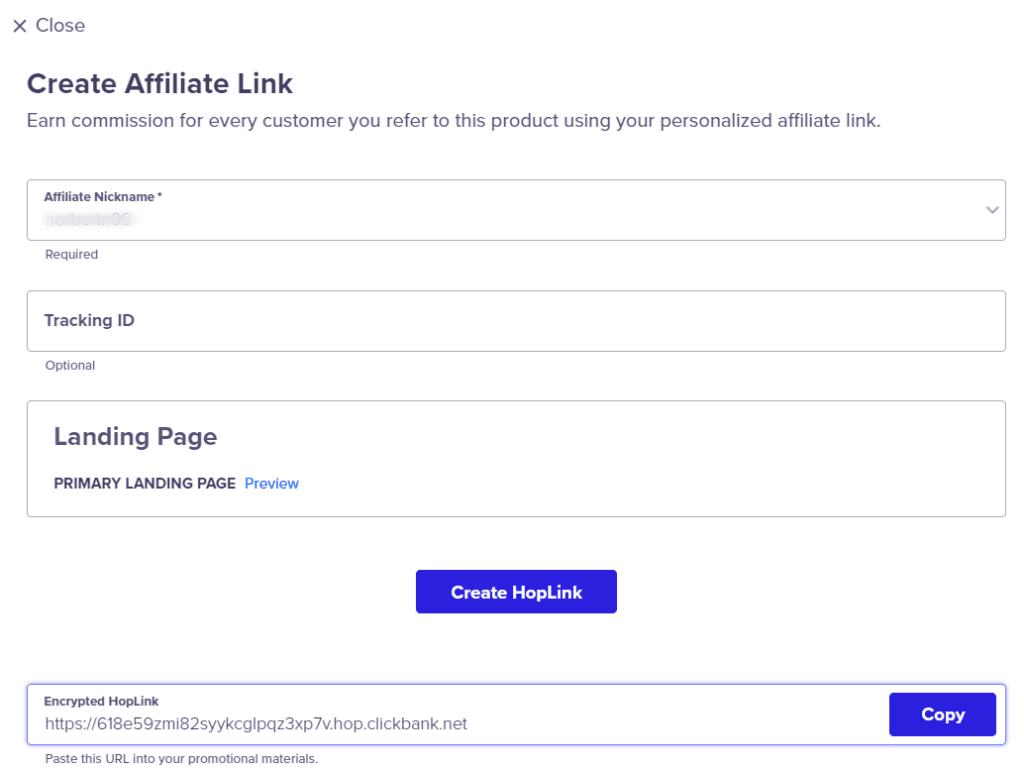Open the landing page Preview link
Image resolution: width=1024 pixels, height=768 pixels.
point(271,483)
